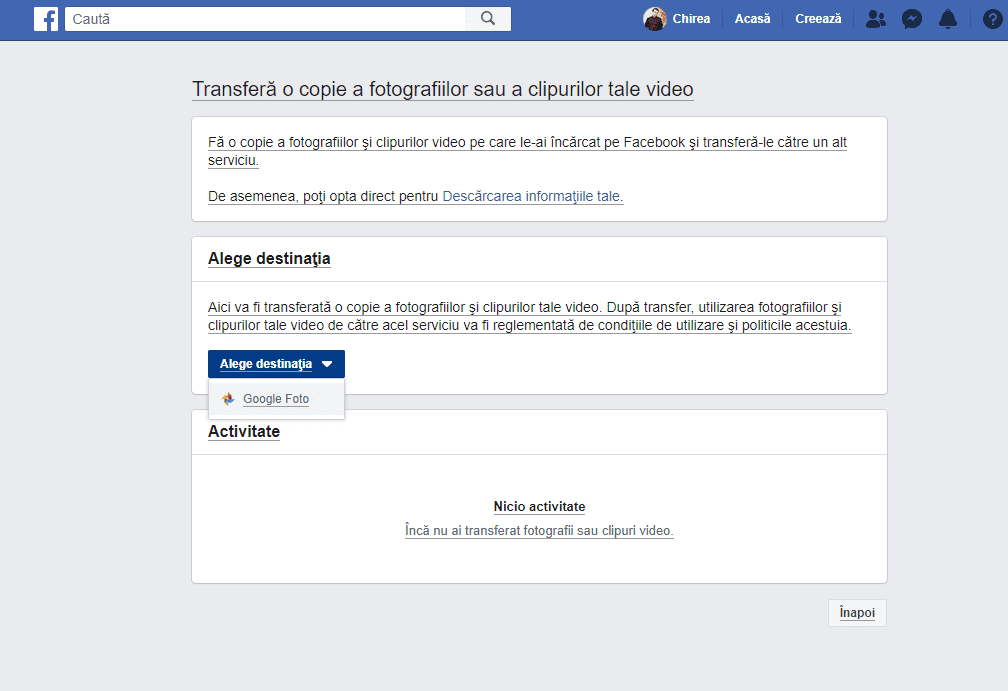This screenshot has height=691, width=1008.
Task: Click the Google Foto service icon
Action: click(228, 398)
